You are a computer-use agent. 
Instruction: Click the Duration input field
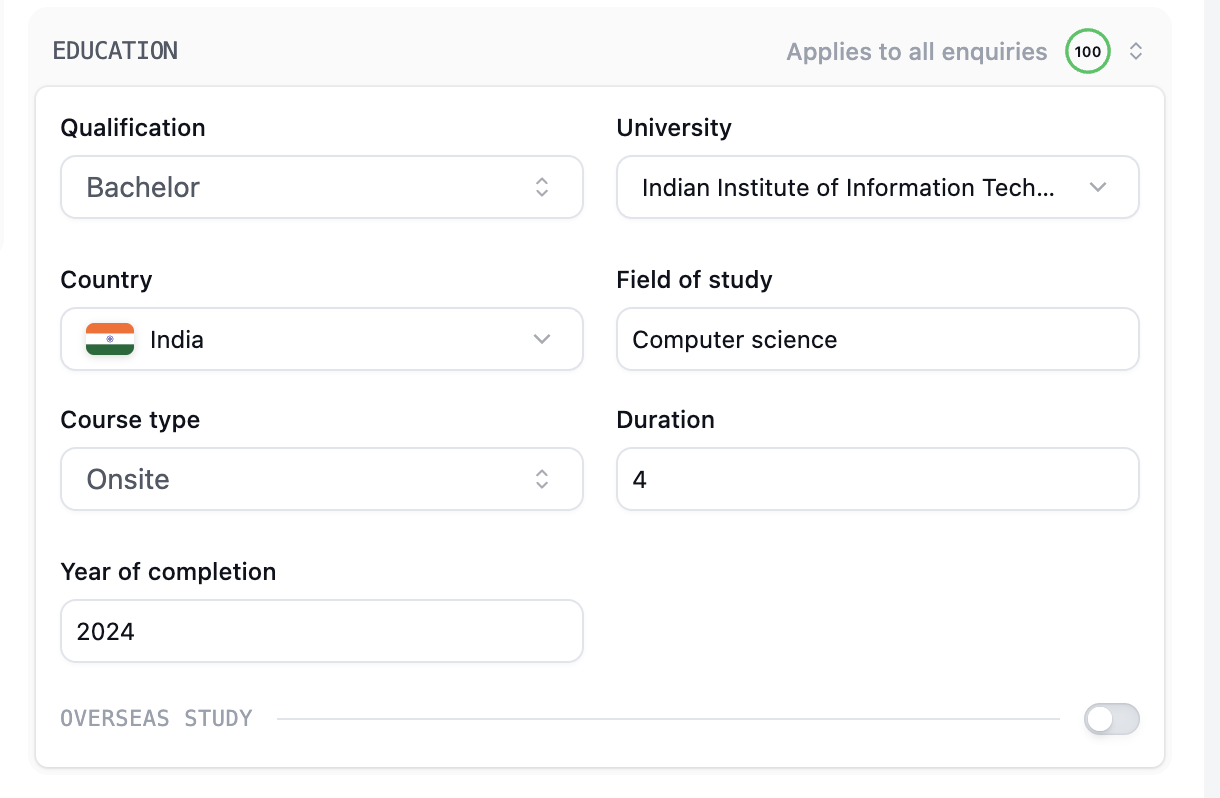pos(878,479)
